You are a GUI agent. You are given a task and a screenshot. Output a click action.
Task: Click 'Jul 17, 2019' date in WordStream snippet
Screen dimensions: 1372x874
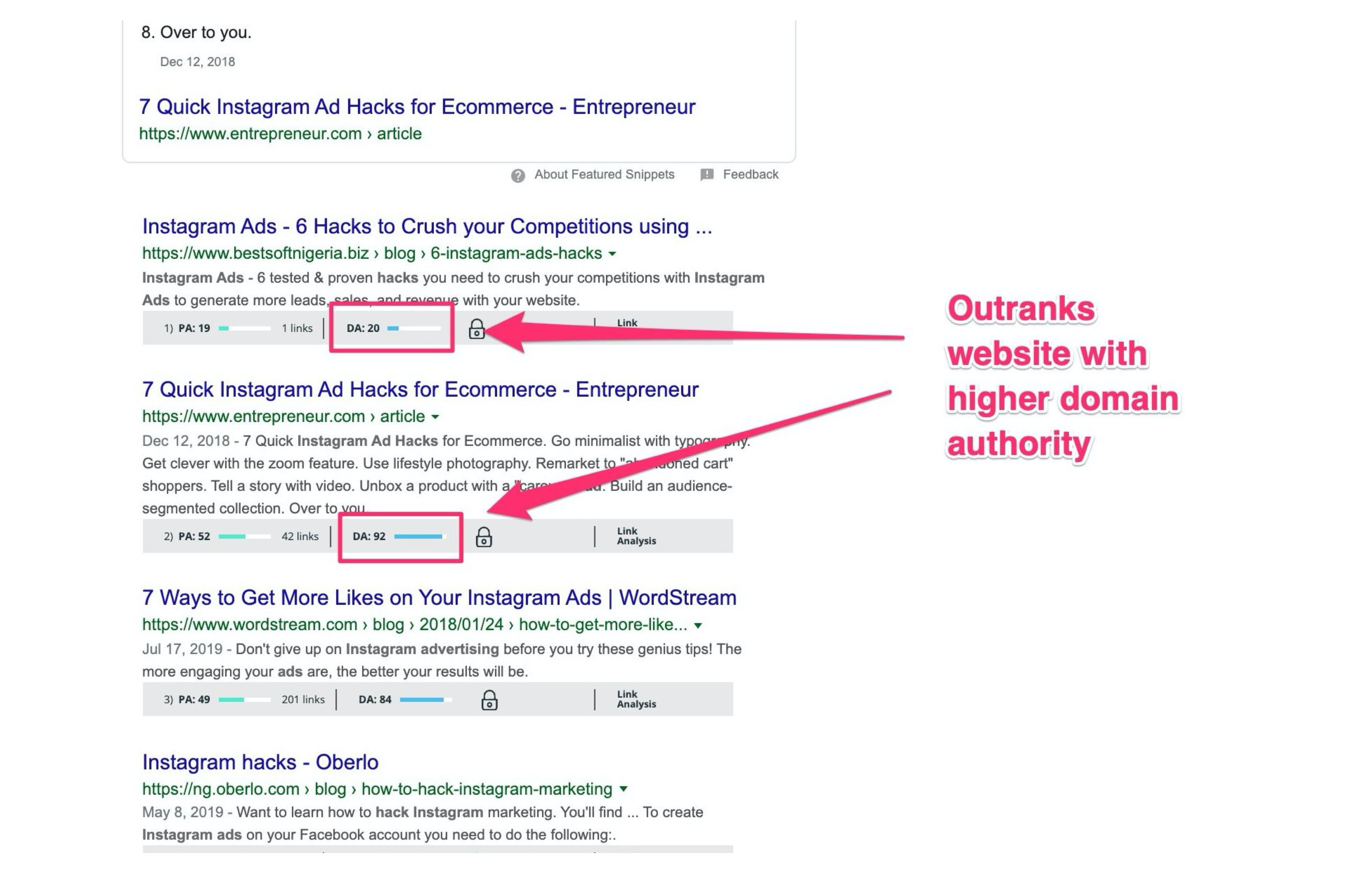point(182,649)
